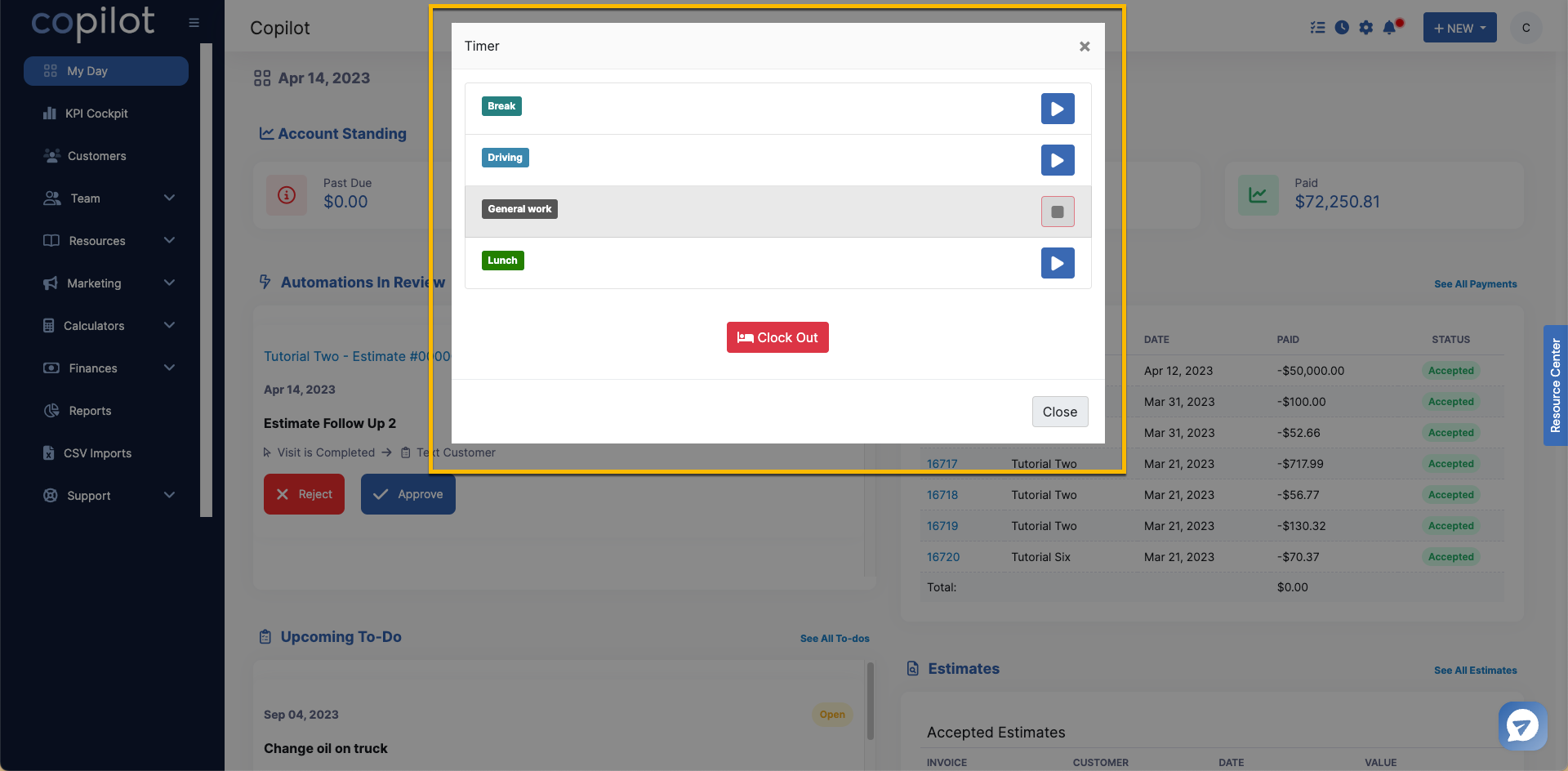This screenshot has width=1568, height=771.
Task: Reject the Estimate Follow Up 2 automation
Action: coord(304,494)
